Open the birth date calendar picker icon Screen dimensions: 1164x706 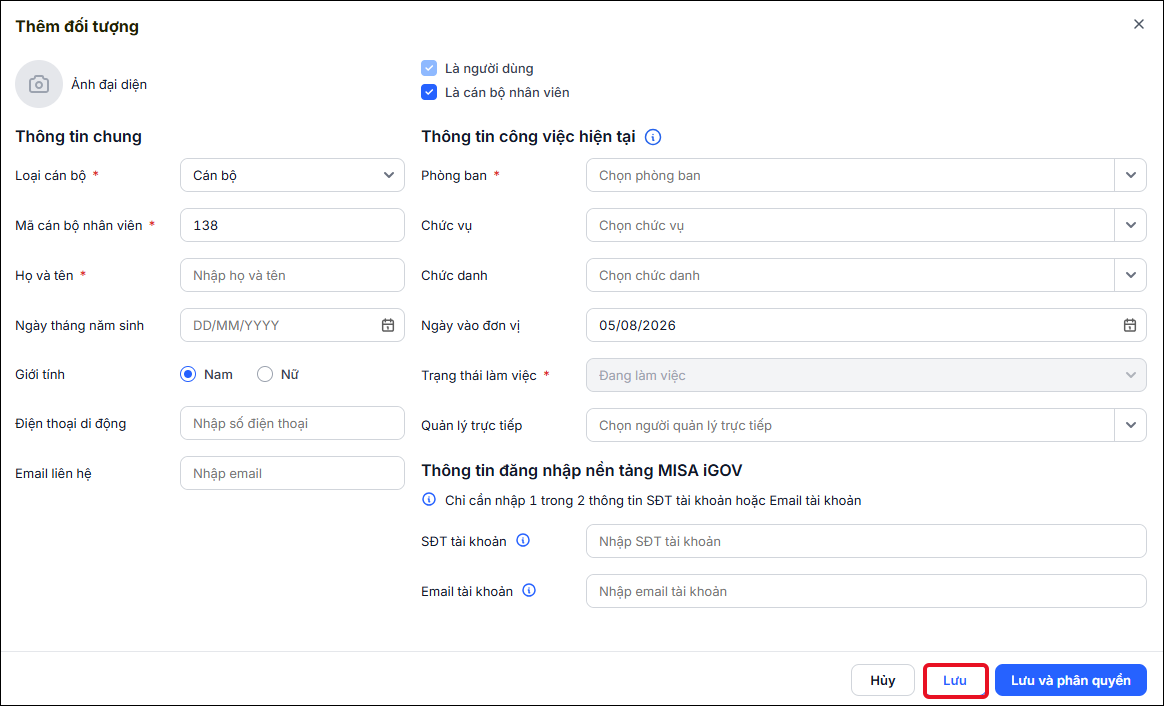pos(388,325)
